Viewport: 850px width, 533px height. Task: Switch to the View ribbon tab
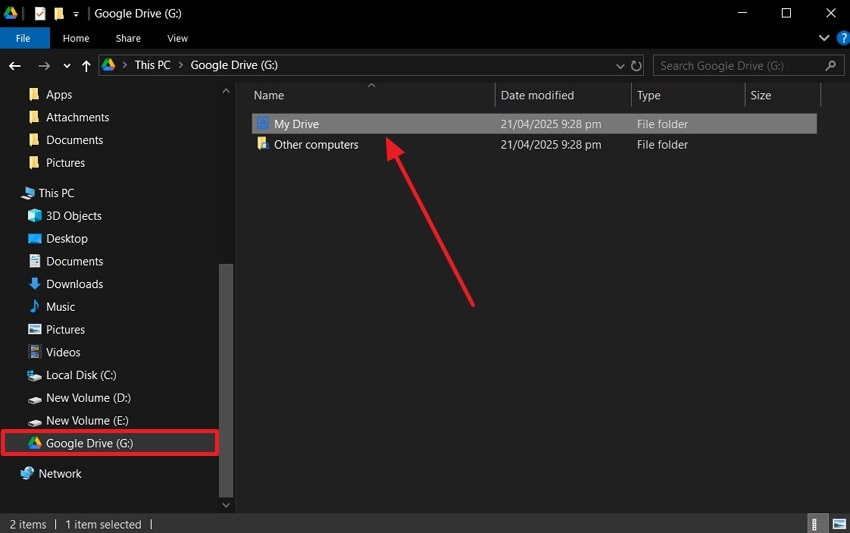point(177,38)
